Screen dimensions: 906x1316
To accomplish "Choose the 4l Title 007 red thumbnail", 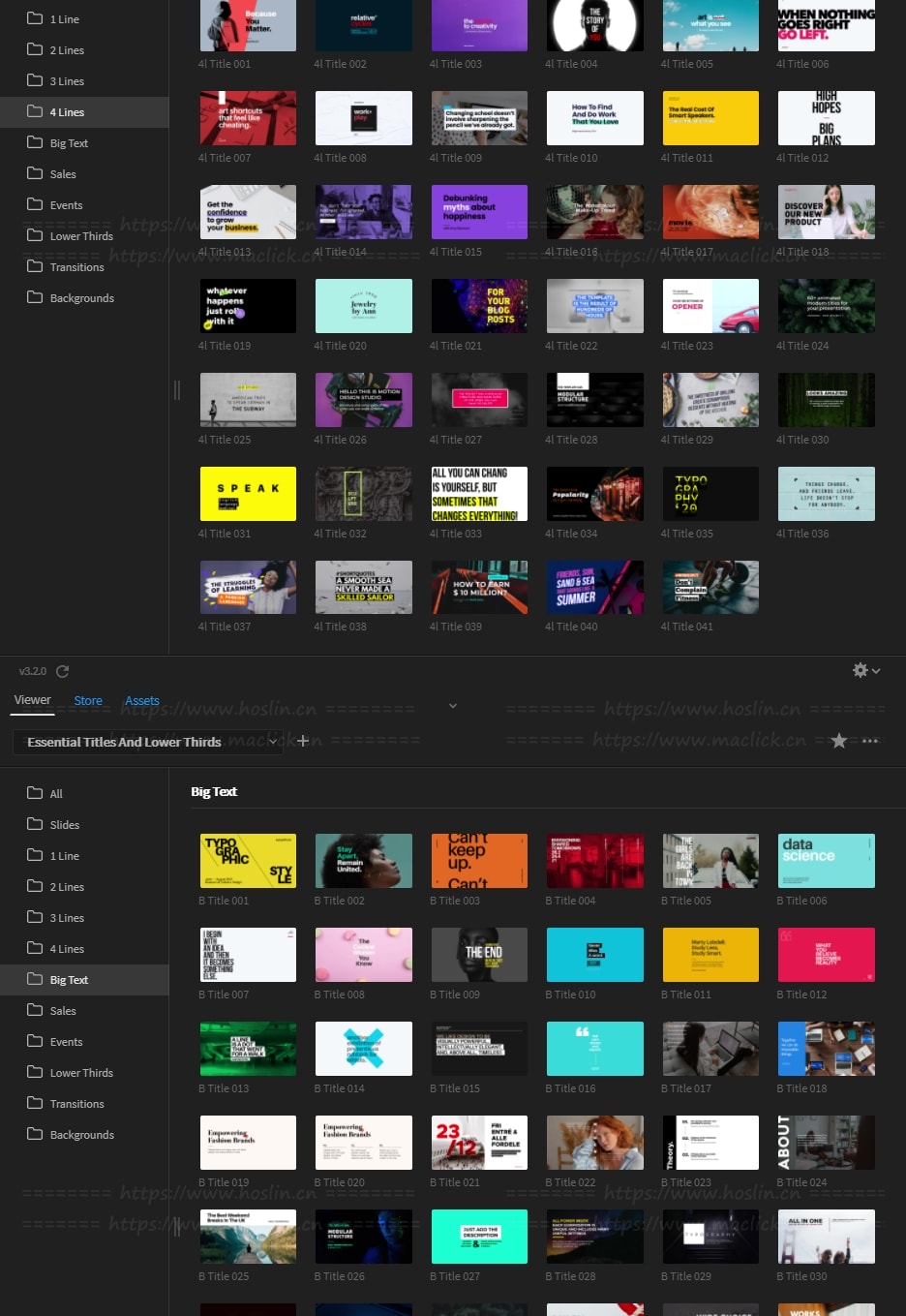I will 248,118.
